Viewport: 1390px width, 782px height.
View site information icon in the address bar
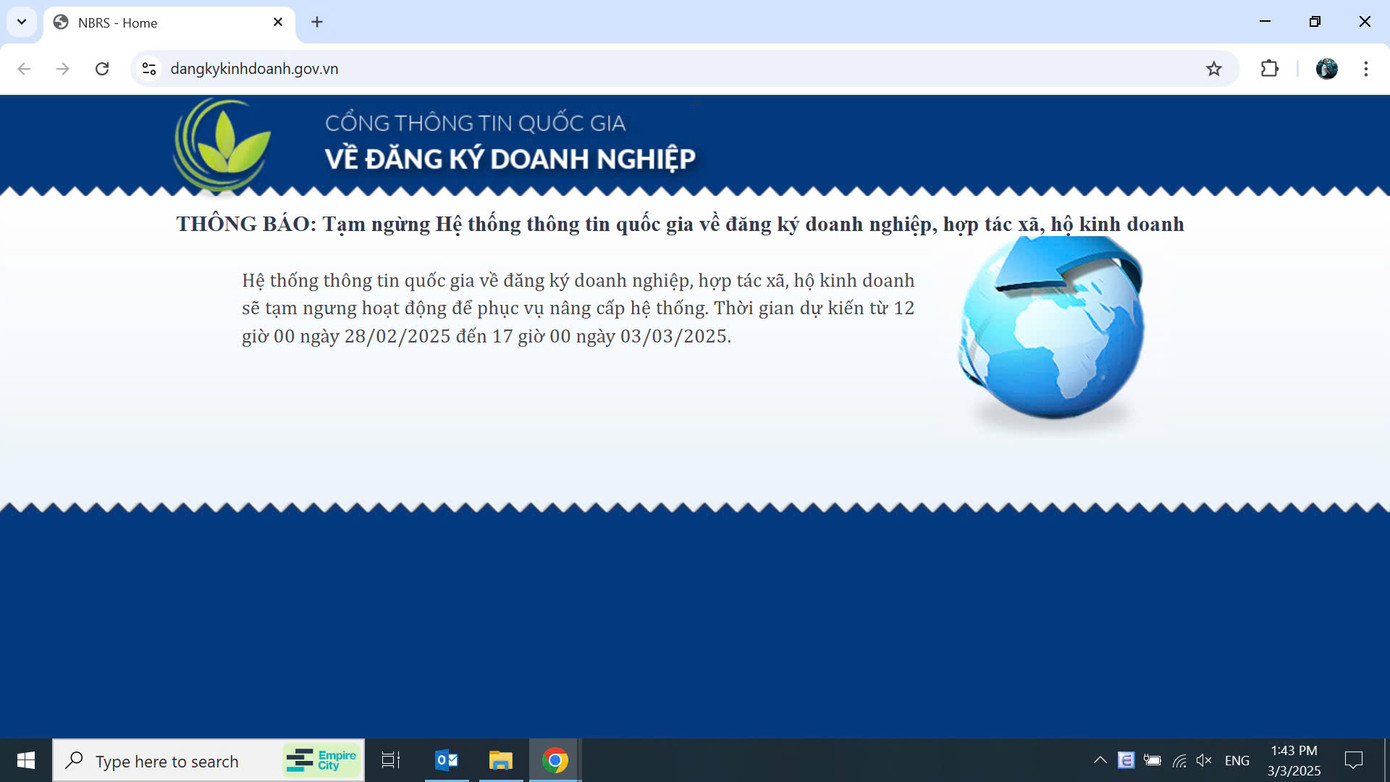tap(149, 68)
